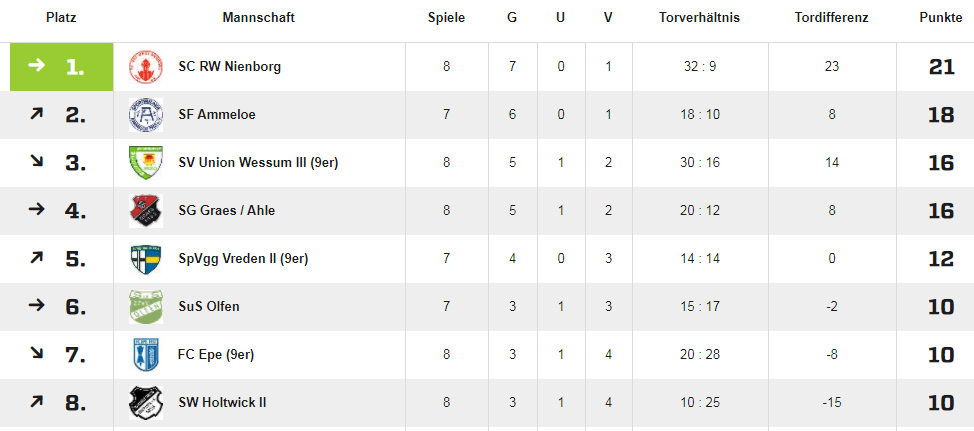Click the SuS Olfen green logo

coord(145,307)
